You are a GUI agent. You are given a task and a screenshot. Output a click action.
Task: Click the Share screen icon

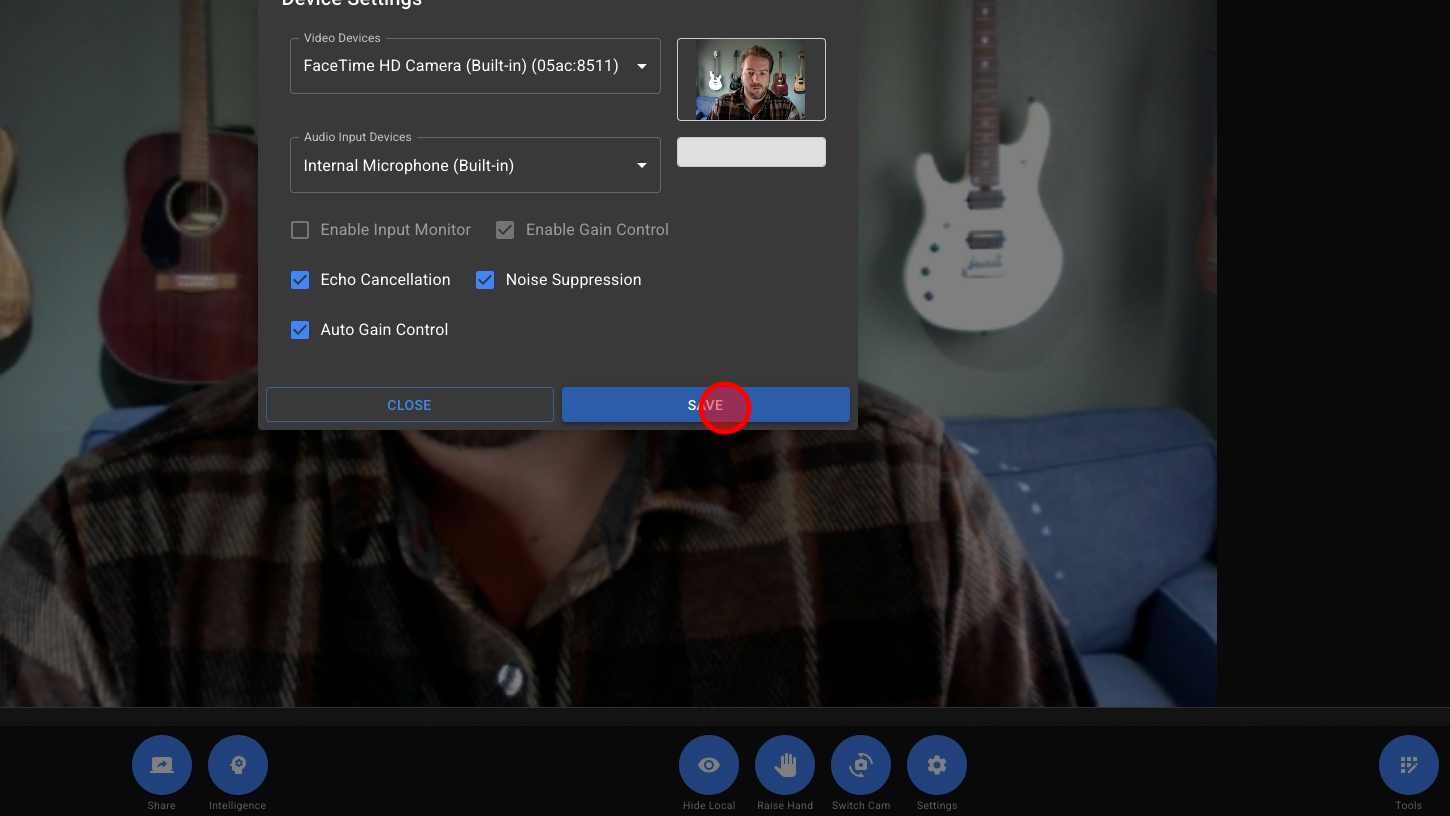coord(161,765)
